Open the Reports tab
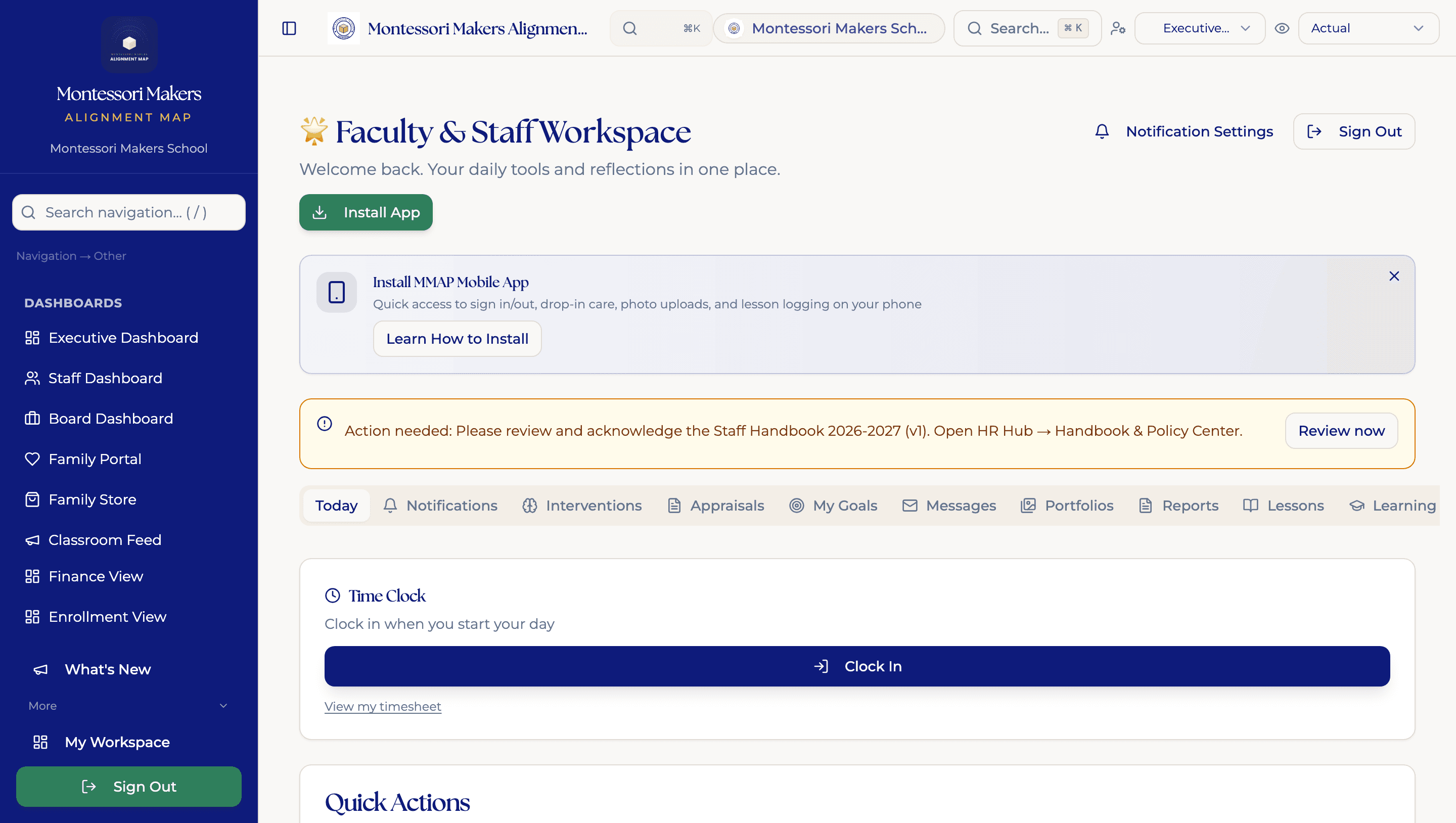Viewport: 1456px width, 823px height. (1179, 506)
